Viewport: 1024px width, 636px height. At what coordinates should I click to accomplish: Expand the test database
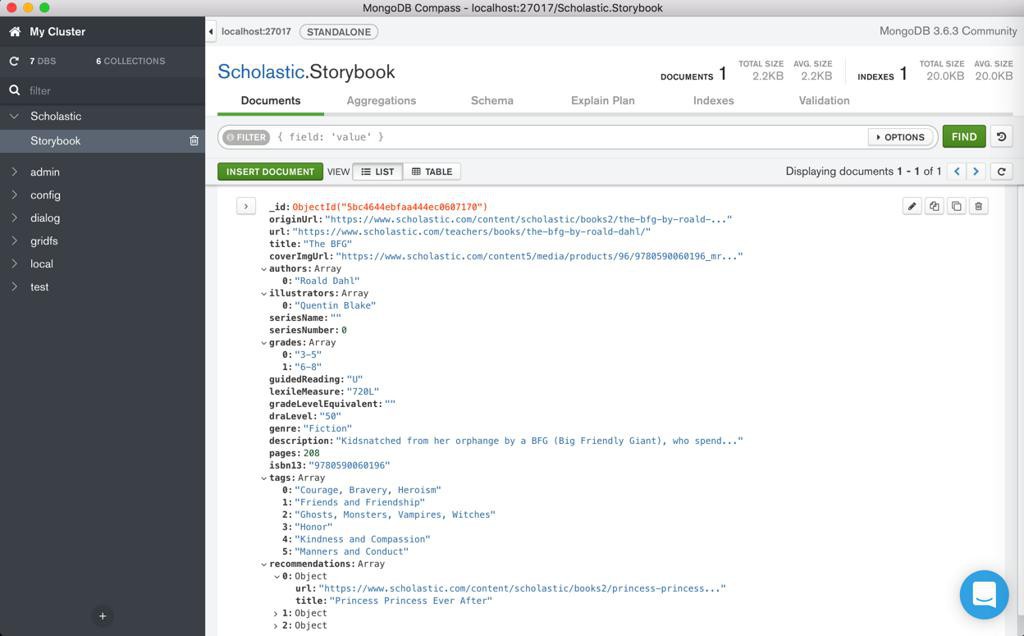click(x=14, y=286)
